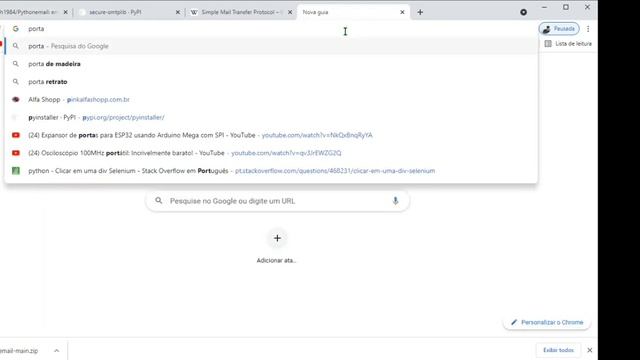Close the Nova guia tab
The image size is (640, 360).
point(402,12)
